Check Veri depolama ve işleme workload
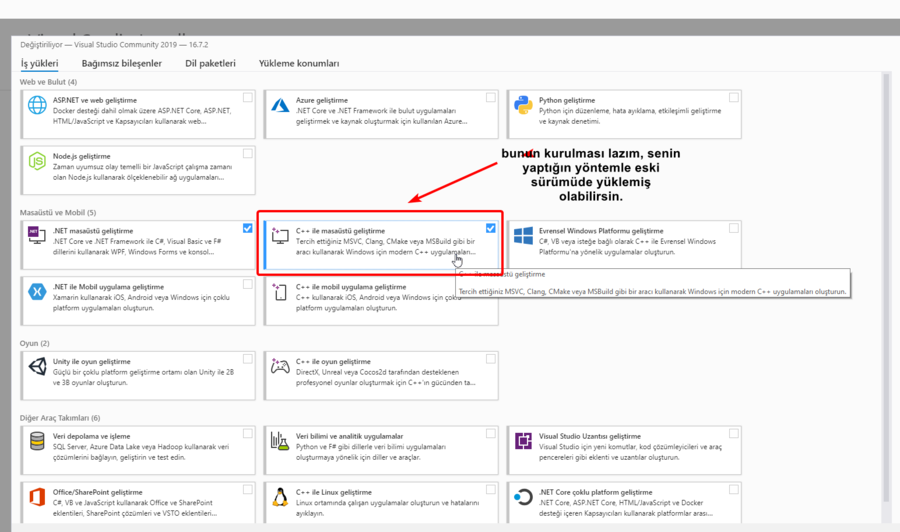This screenshot has width=900, height=532. pyautogui.click(x=247, y=434)
